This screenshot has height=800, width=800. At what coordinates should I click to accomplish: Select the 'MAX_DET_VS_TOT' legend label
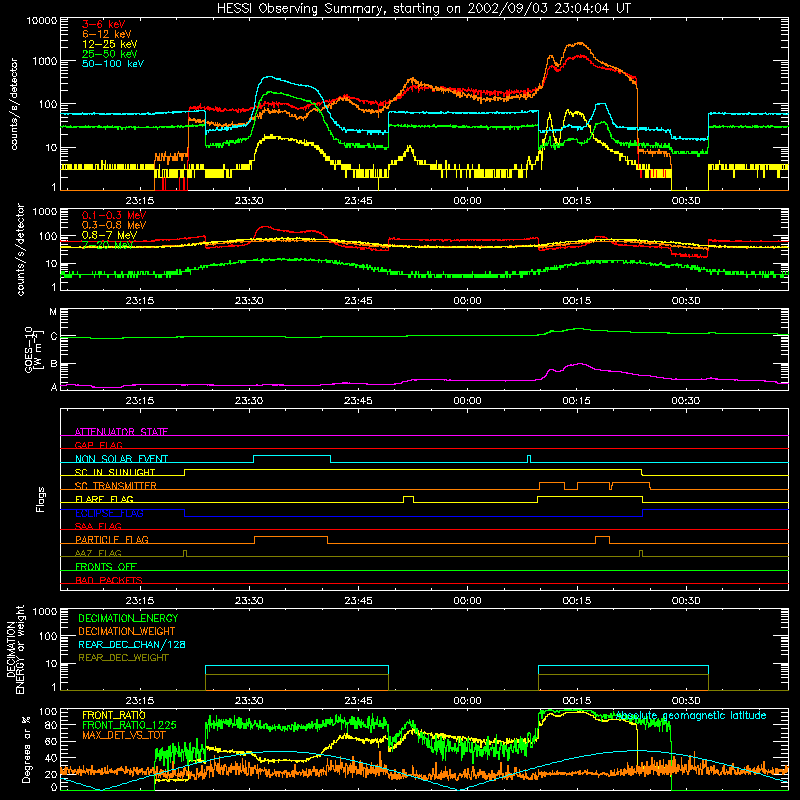tap(123, 735)
